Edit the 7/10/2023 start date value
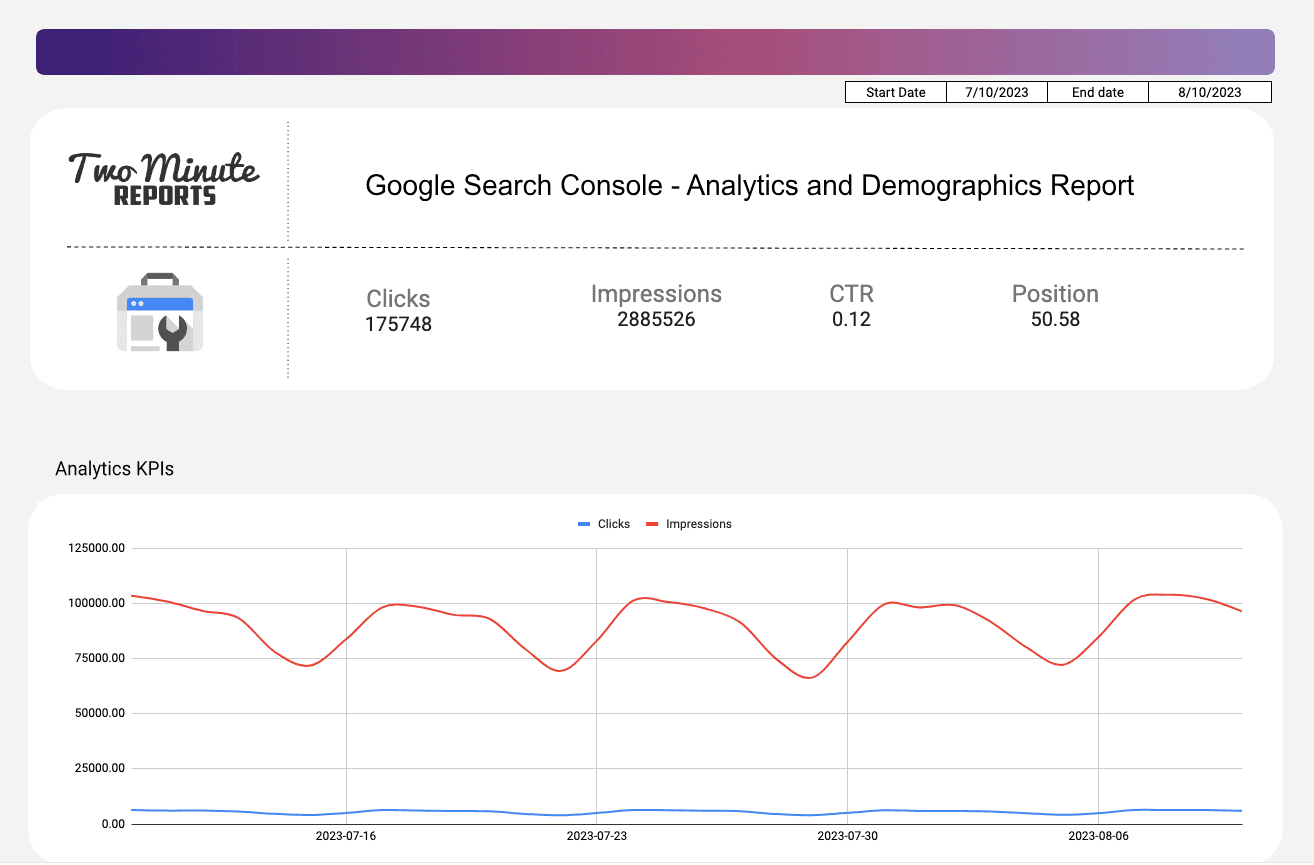 pyautogui.click(x=997, y=92)
